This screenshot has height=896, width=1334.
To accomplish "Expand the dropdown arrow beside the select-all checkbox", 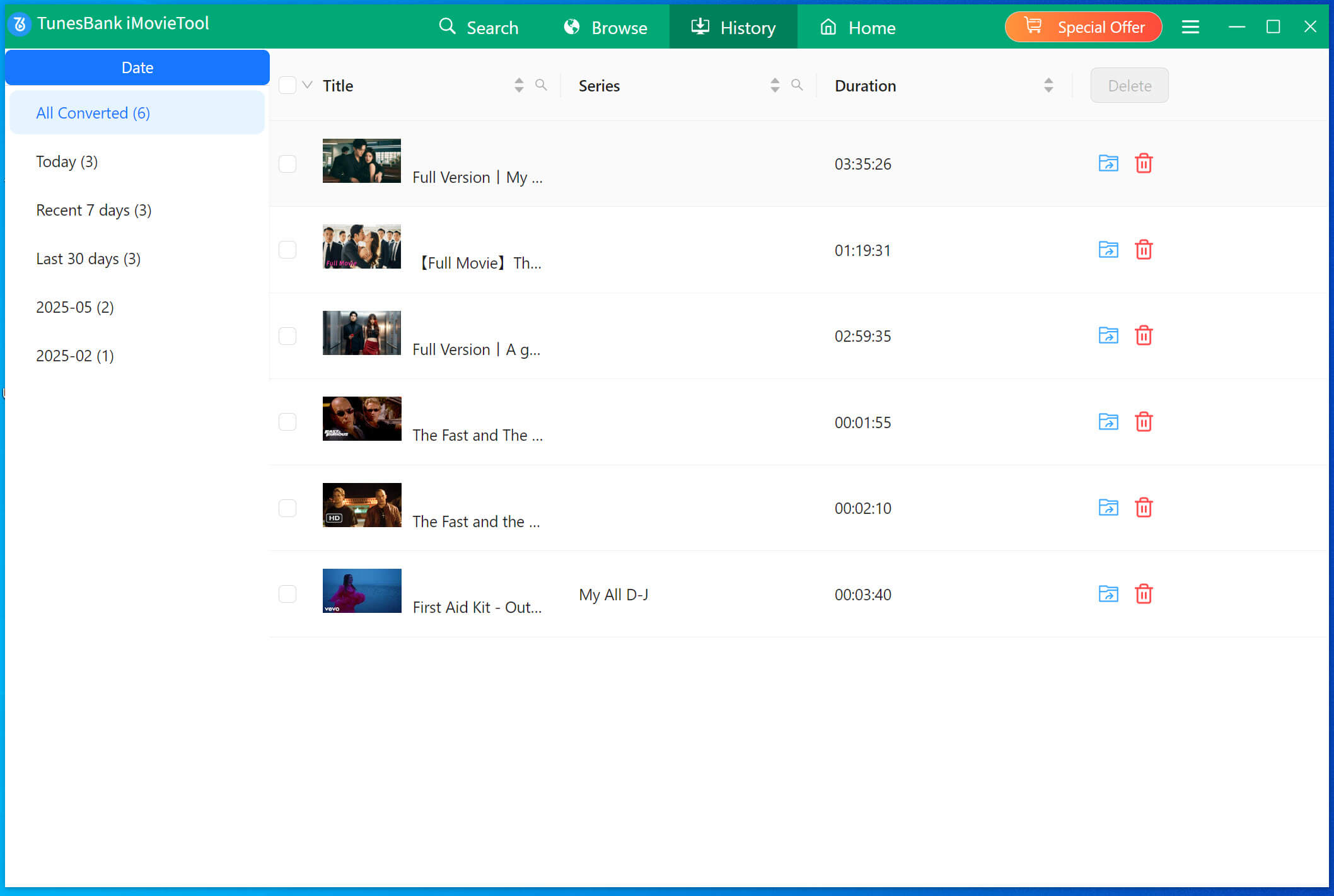I will point(306,84).
